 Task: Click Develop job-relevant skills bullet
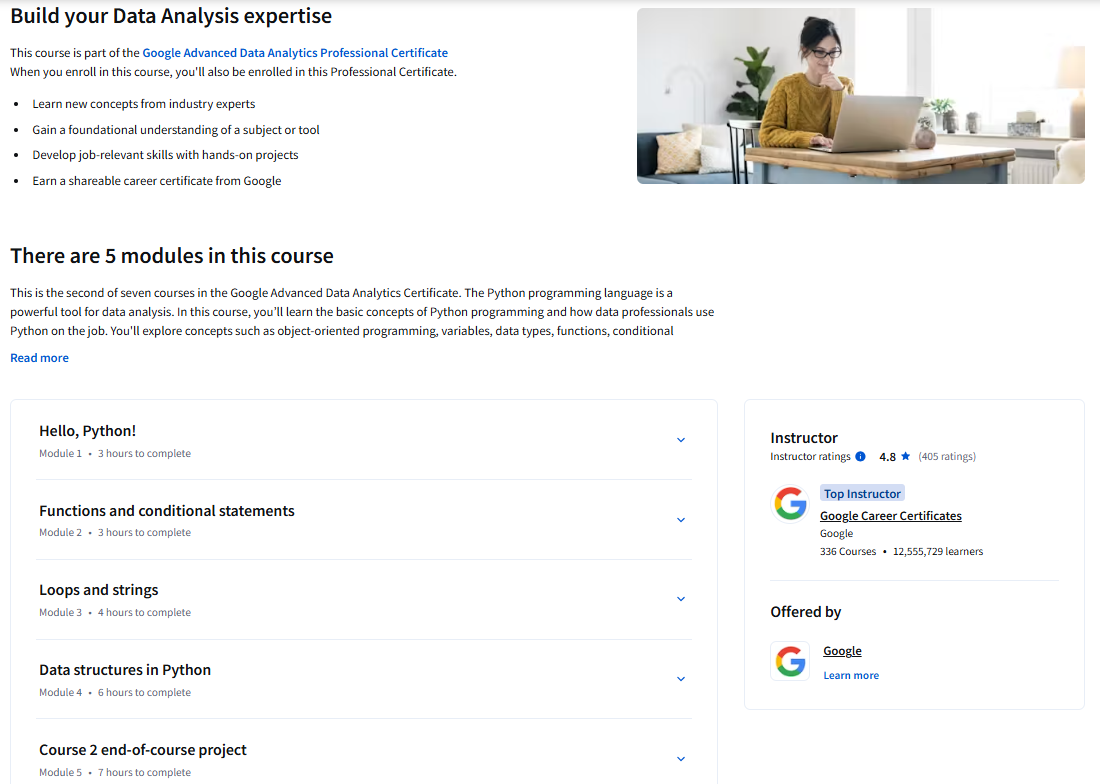(x=166, y=155)
